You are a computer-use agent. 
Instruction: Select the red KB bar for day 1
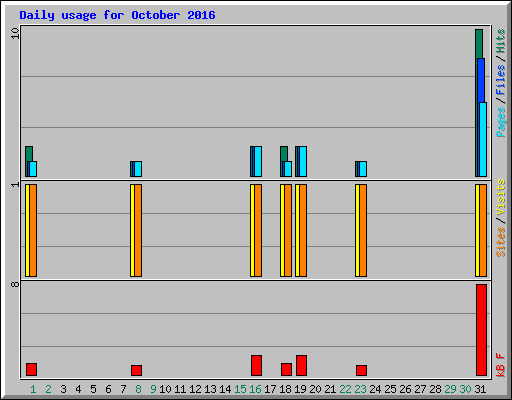click(31, 369)
